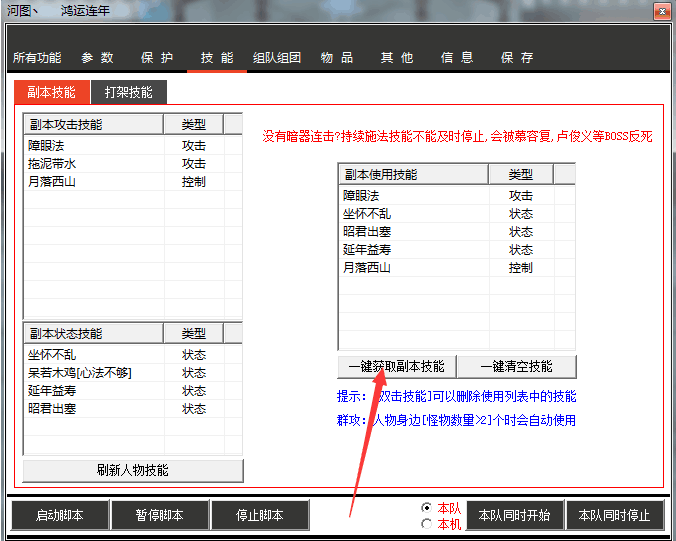Open the 组队组团 tab
The width and height of the screenshot is (676, 541).
coord(277,58)
